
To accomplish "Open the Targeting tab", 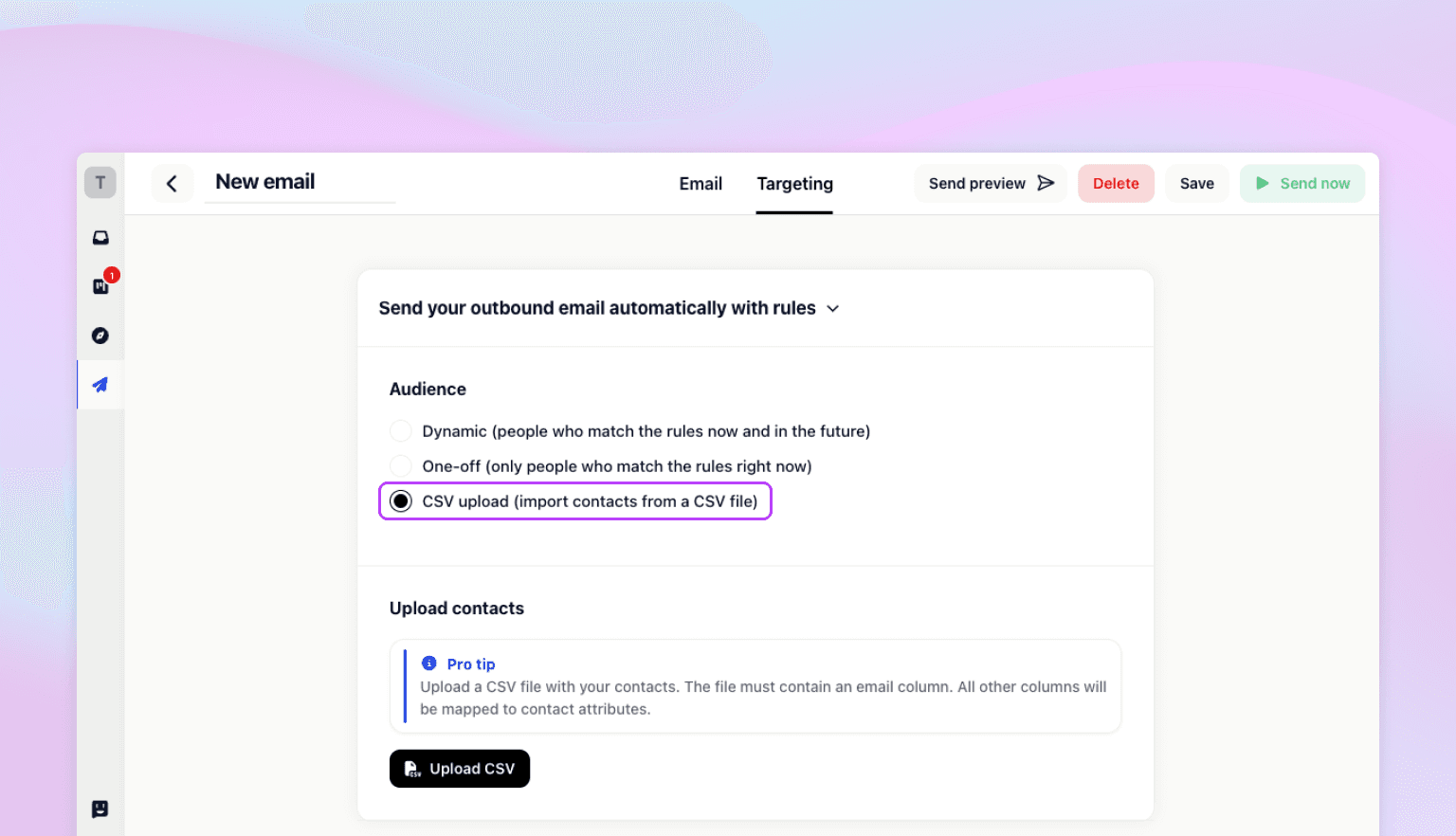I will 794,183.
